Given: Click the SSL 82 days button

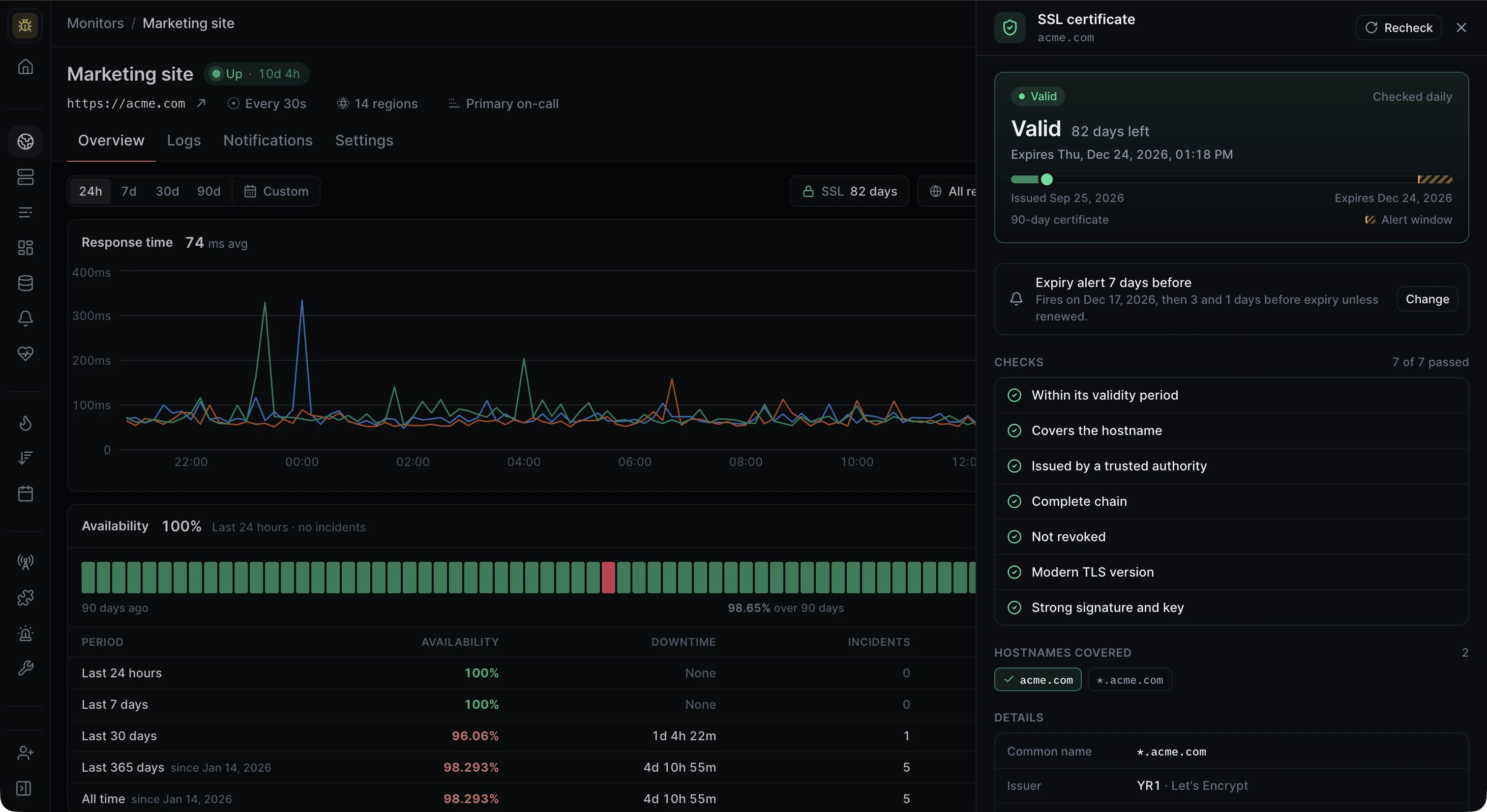Looking at the screenshot, I should click(849, 191).
